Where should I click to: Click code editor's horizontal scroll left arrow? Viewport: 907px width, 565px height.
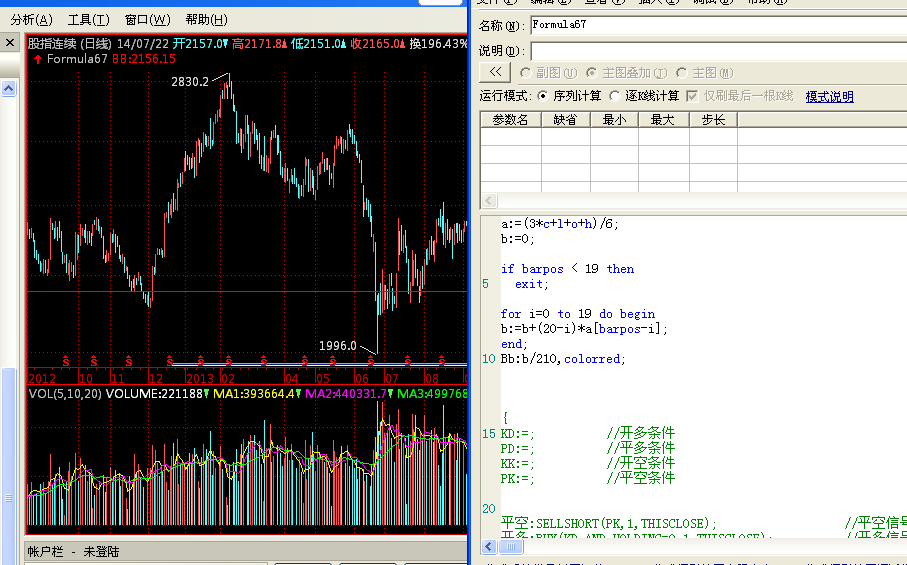(x=489, y=546)
